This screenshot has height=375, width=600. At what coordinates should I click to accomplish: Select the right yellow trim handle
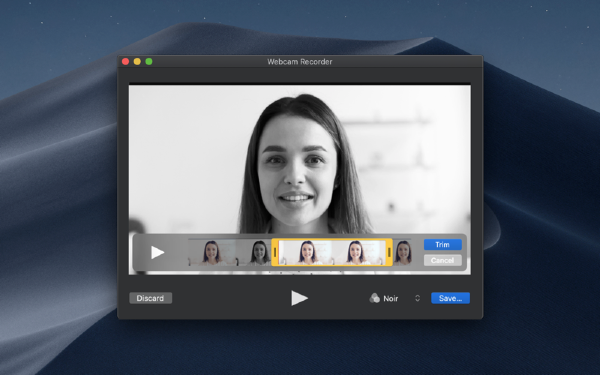pos(389,252)
